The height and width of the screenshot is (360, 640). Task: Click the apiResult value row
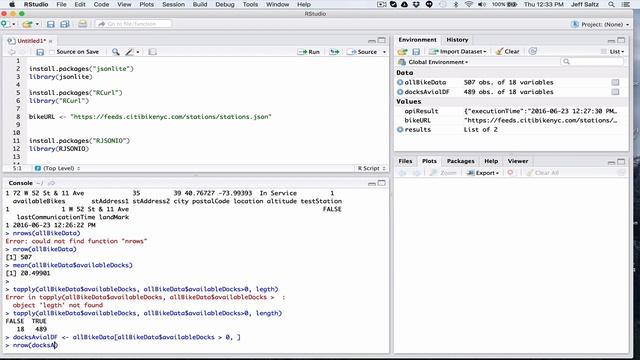(511, 111)
